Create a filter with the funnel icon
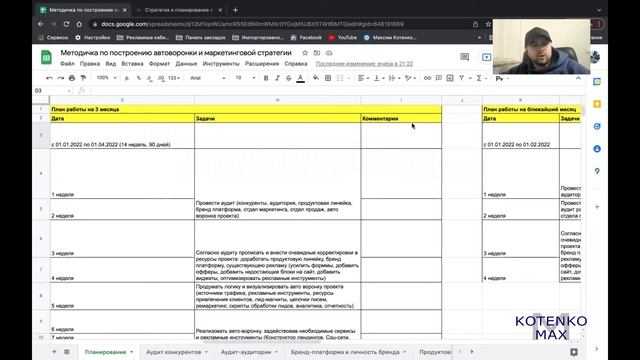 point(461,78)
